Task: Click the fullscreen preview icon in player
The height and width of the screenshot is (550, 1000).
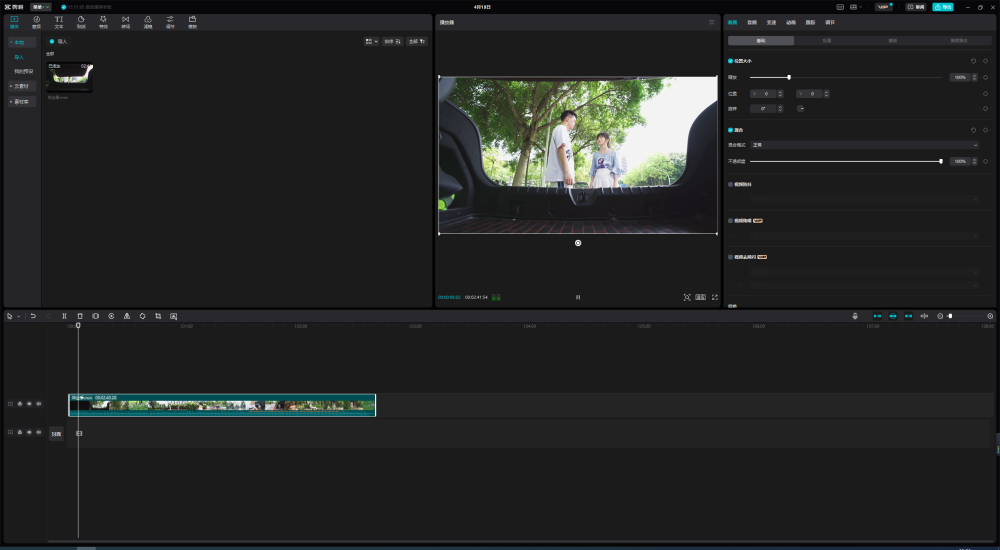Action: tap(715, 297)
